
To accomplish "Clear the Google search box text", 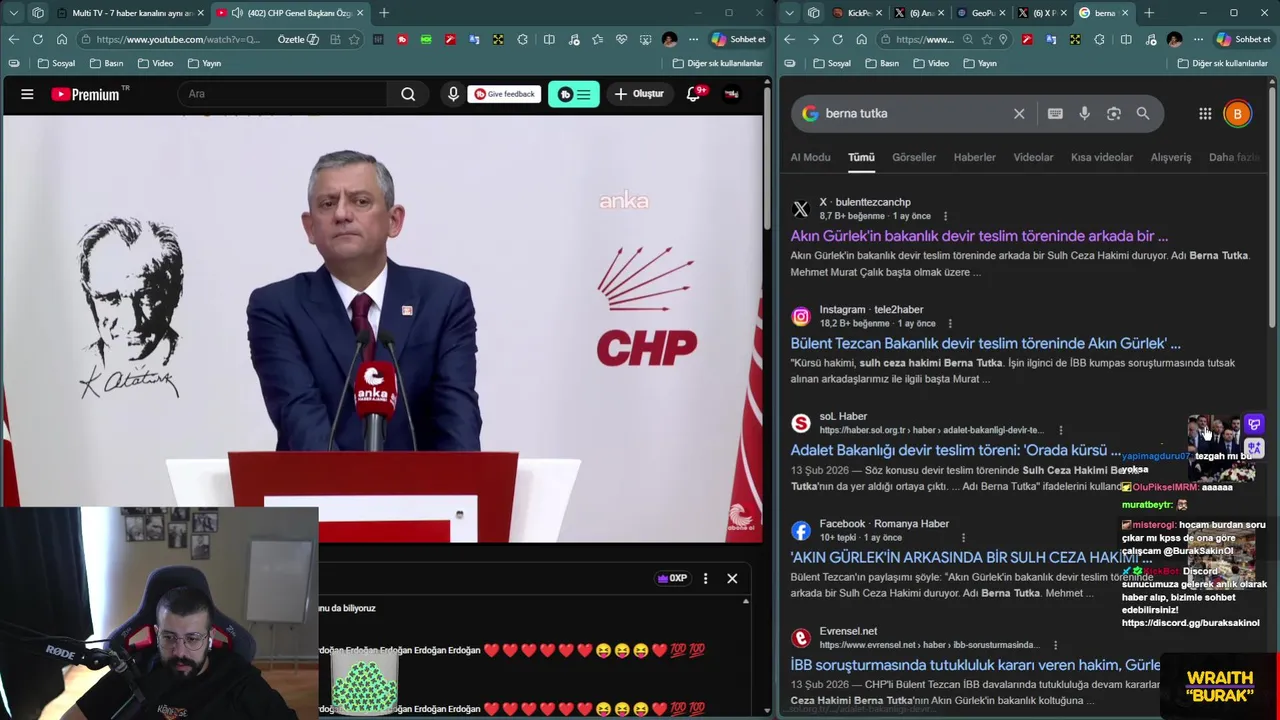I will pyautogui.click(x=1019, y=114).
